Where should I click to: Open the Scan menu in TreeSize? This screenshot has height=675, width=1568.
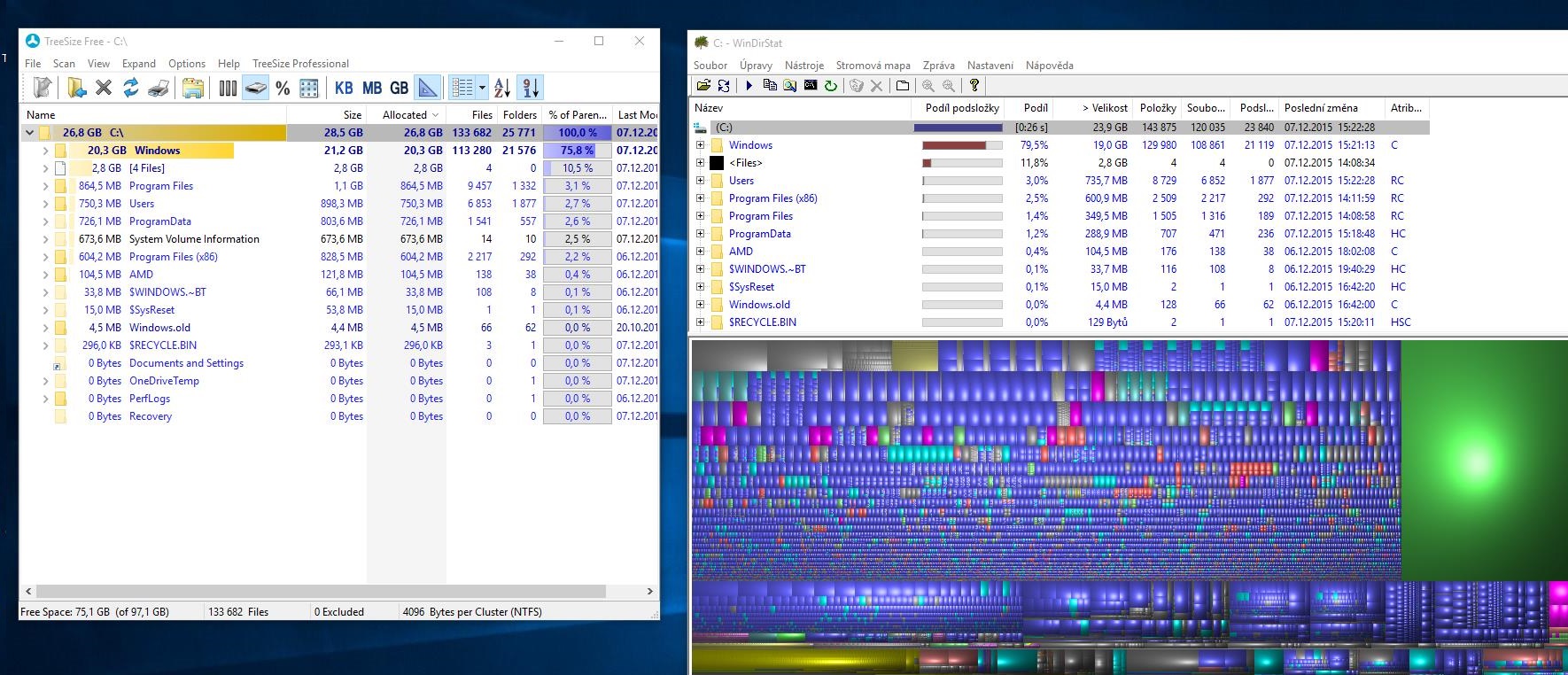pos(64,64)
